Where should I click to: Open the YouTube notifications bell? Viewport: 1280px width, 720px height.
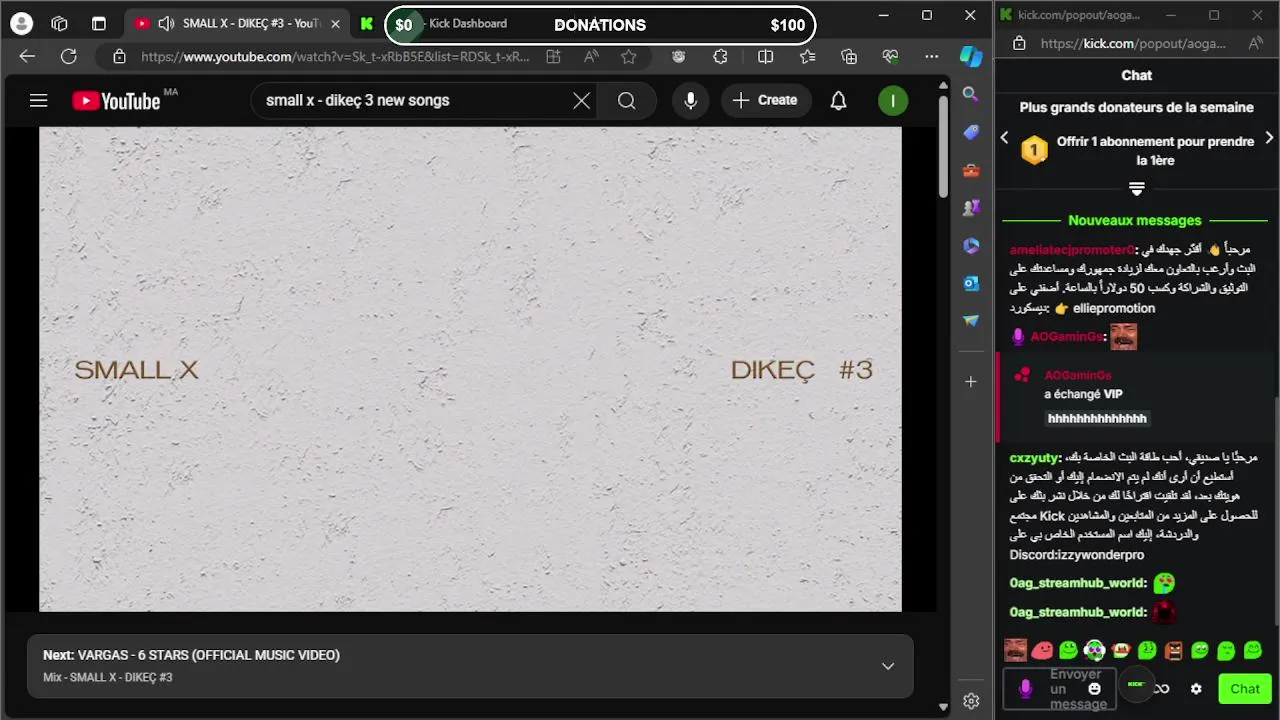[838, 100]
